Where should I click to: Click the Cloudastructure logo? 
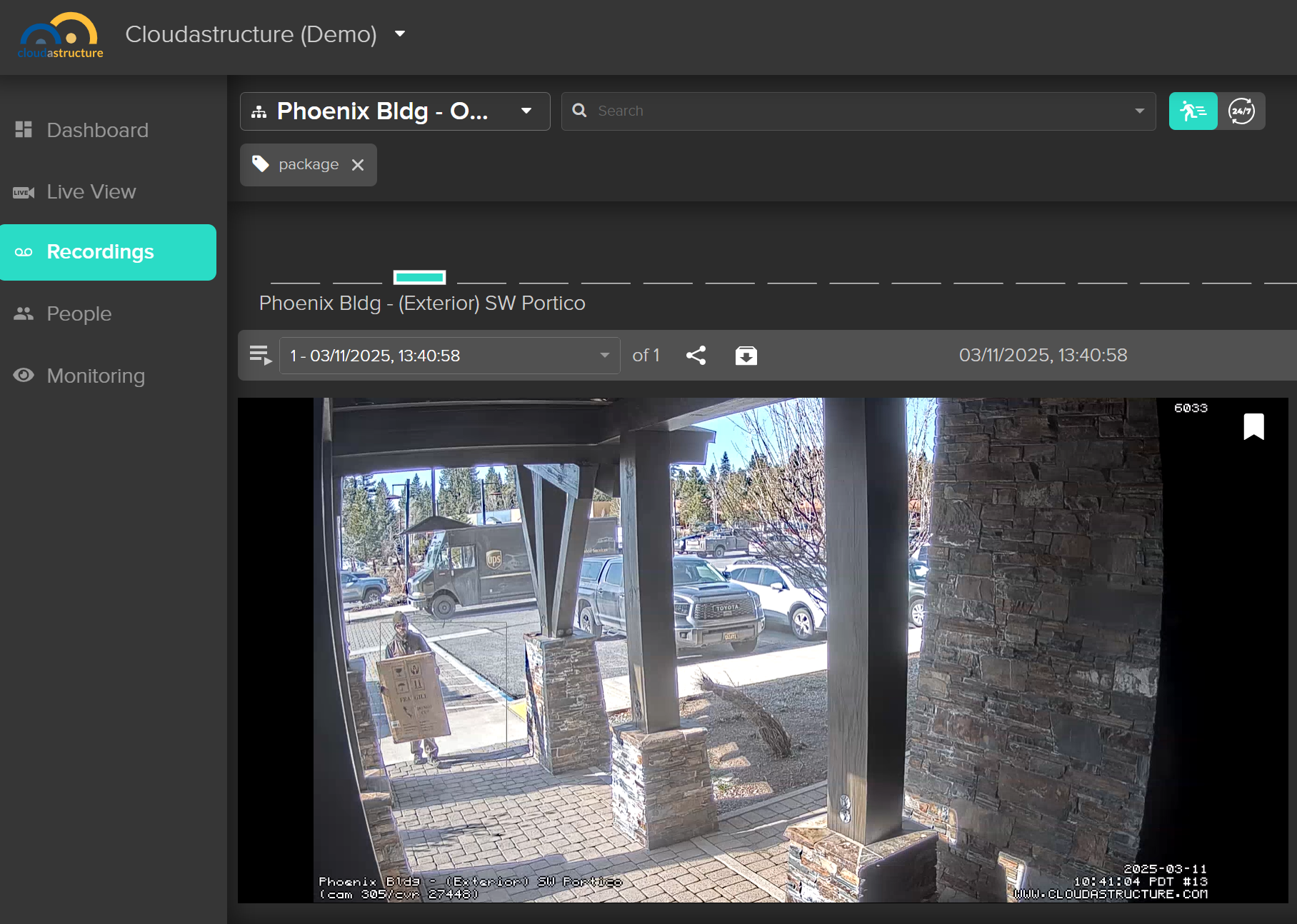point(60,36)
